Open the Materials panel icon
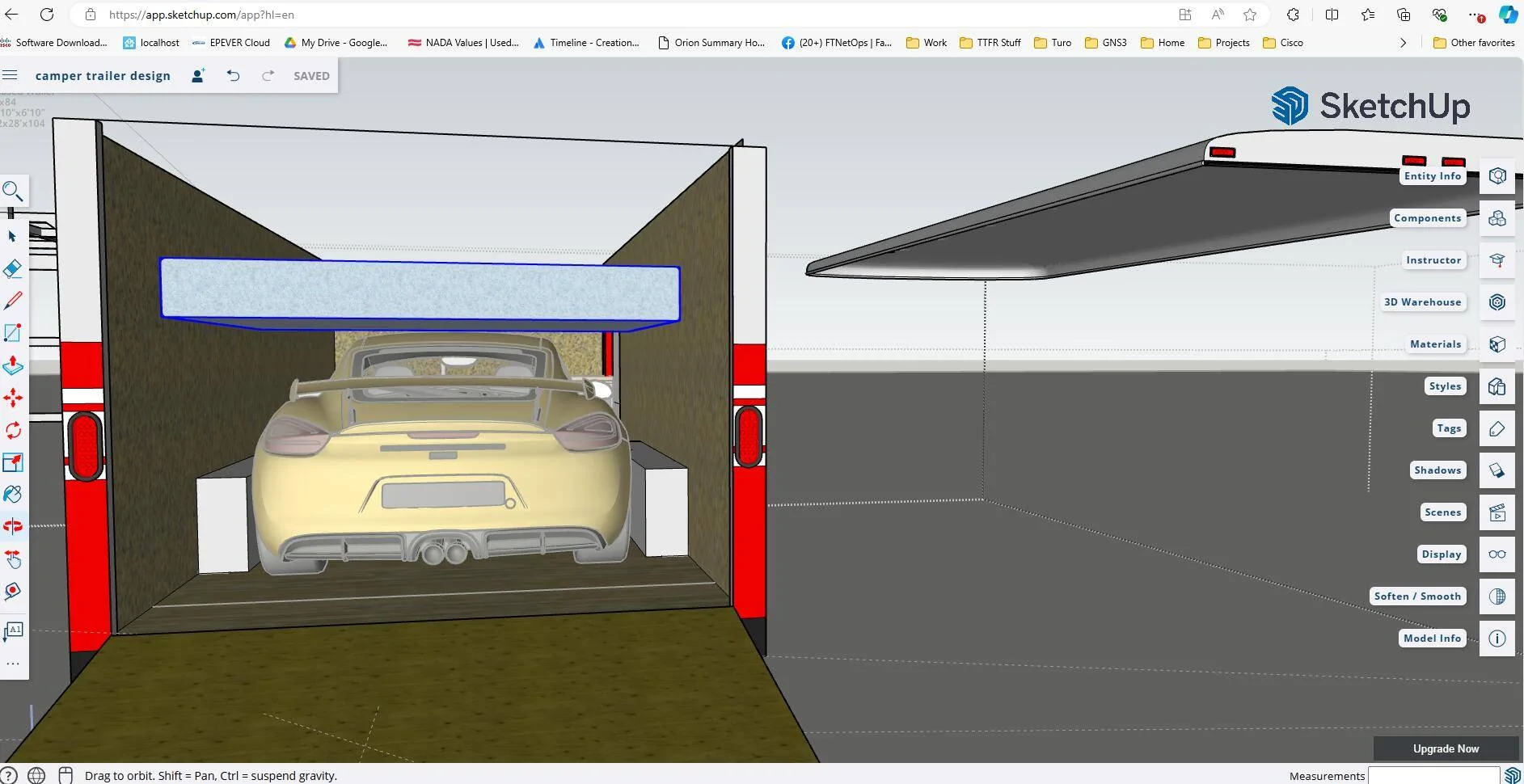This screenshot has height=784, width=1524. coord(1497,344)
